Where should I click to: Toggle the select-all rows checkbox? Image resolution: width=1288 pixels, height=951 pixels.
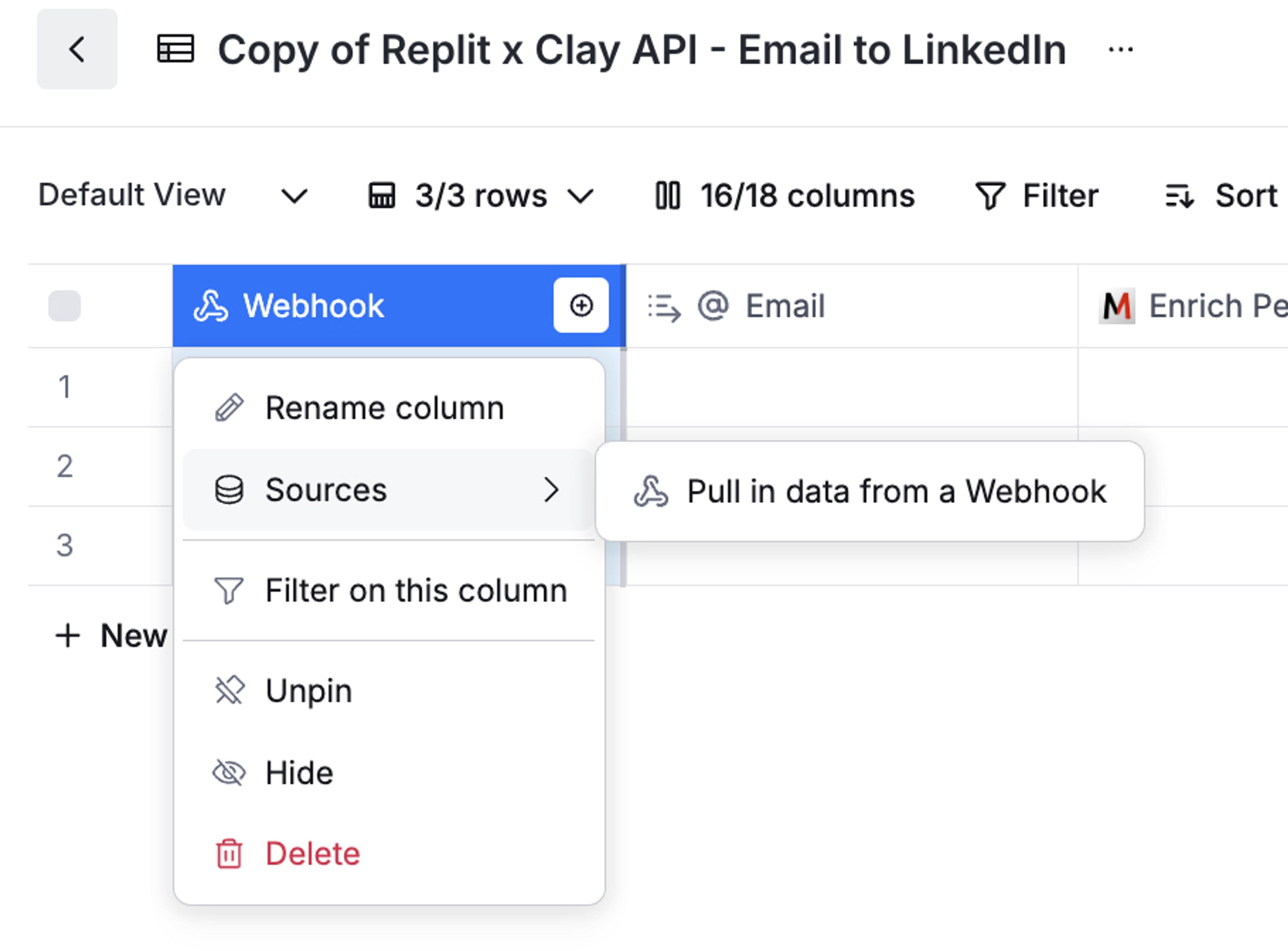64,306
